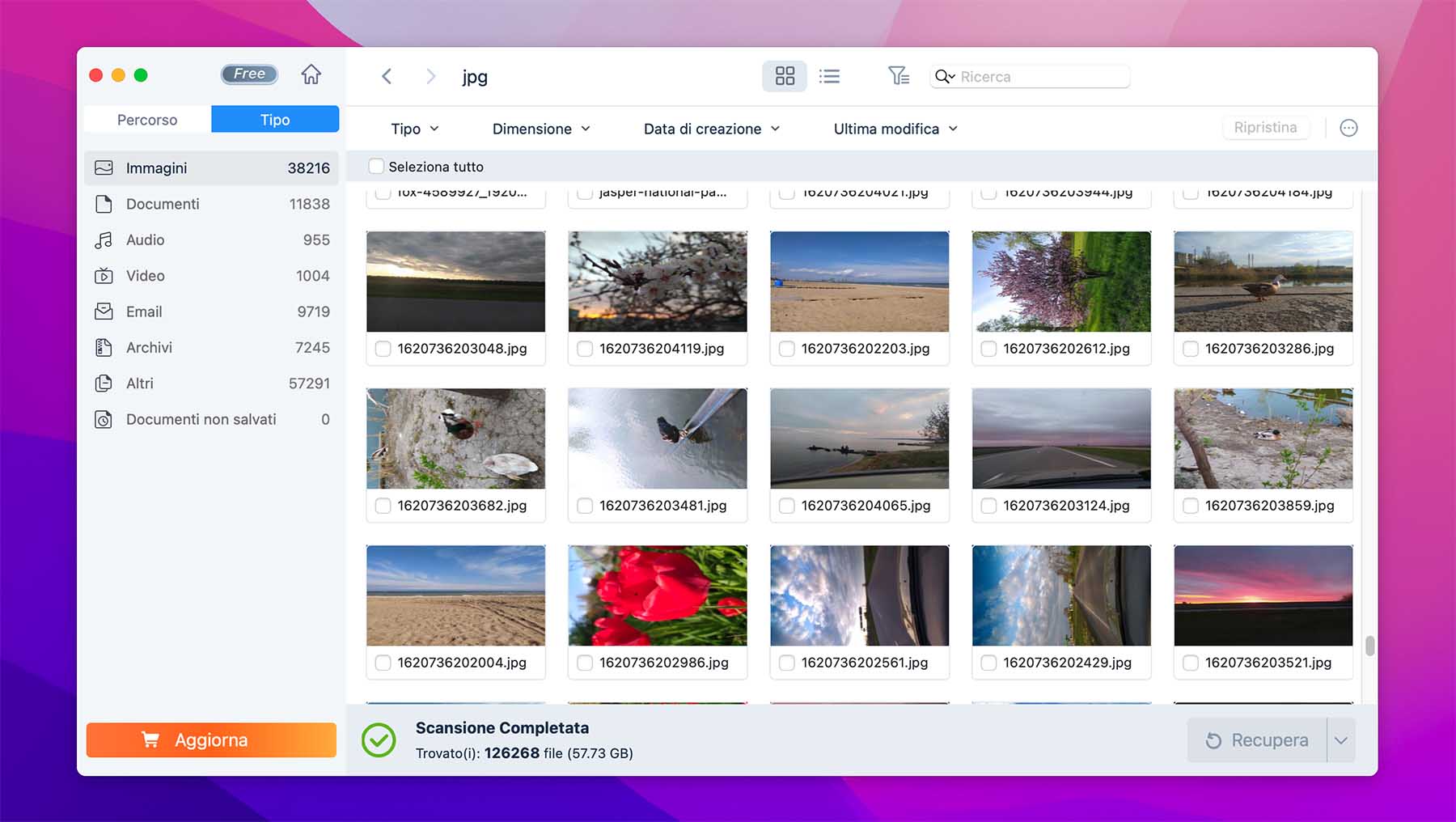Viewport: 1456px width, 822px height.
Task: Click the Altri files icon
Action: tap(104, 383)
